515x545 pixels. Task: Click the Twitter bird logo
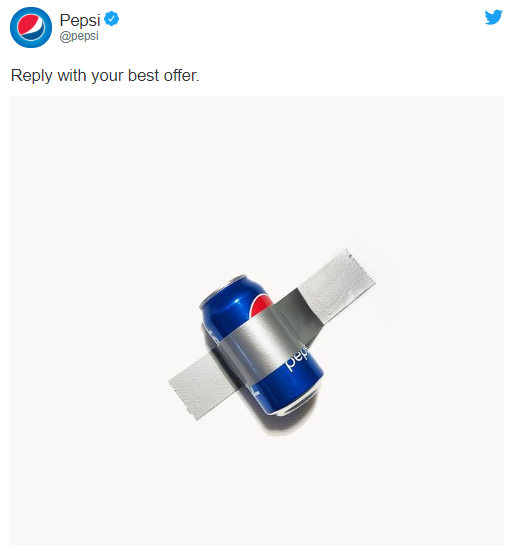click(x=493, y=17)
